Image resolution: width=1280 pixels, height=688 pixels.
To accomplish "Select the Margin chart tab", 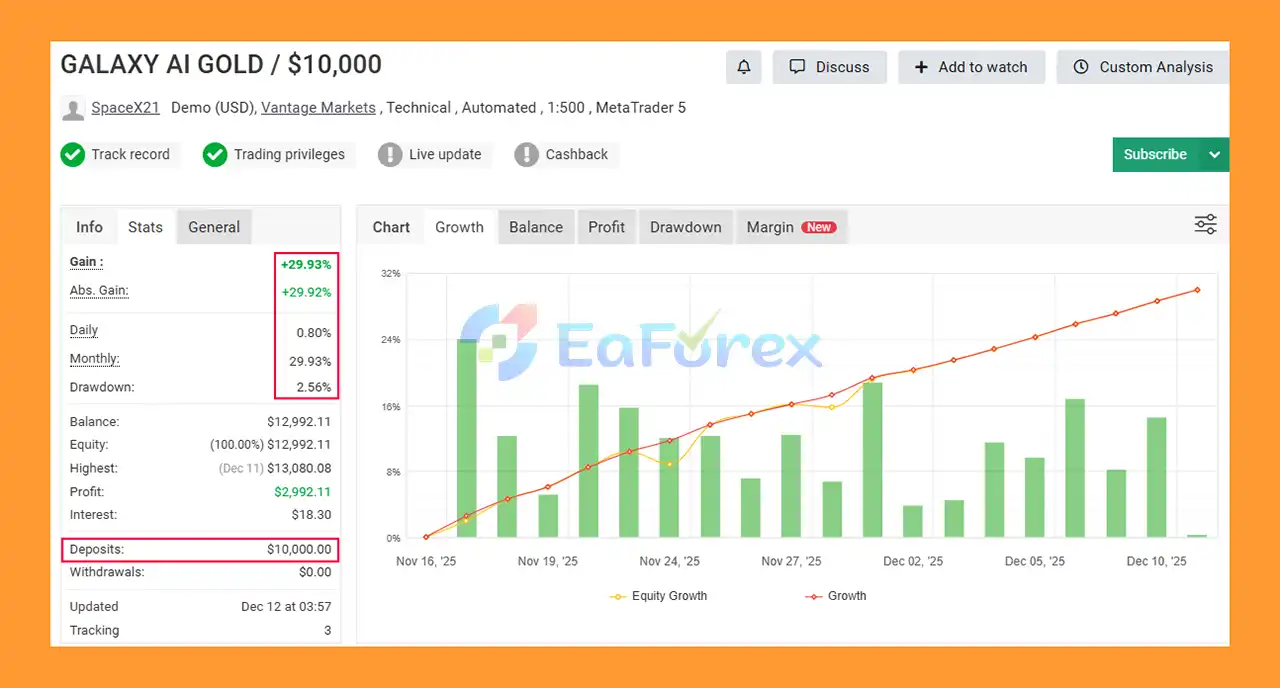I will point(790,227).
